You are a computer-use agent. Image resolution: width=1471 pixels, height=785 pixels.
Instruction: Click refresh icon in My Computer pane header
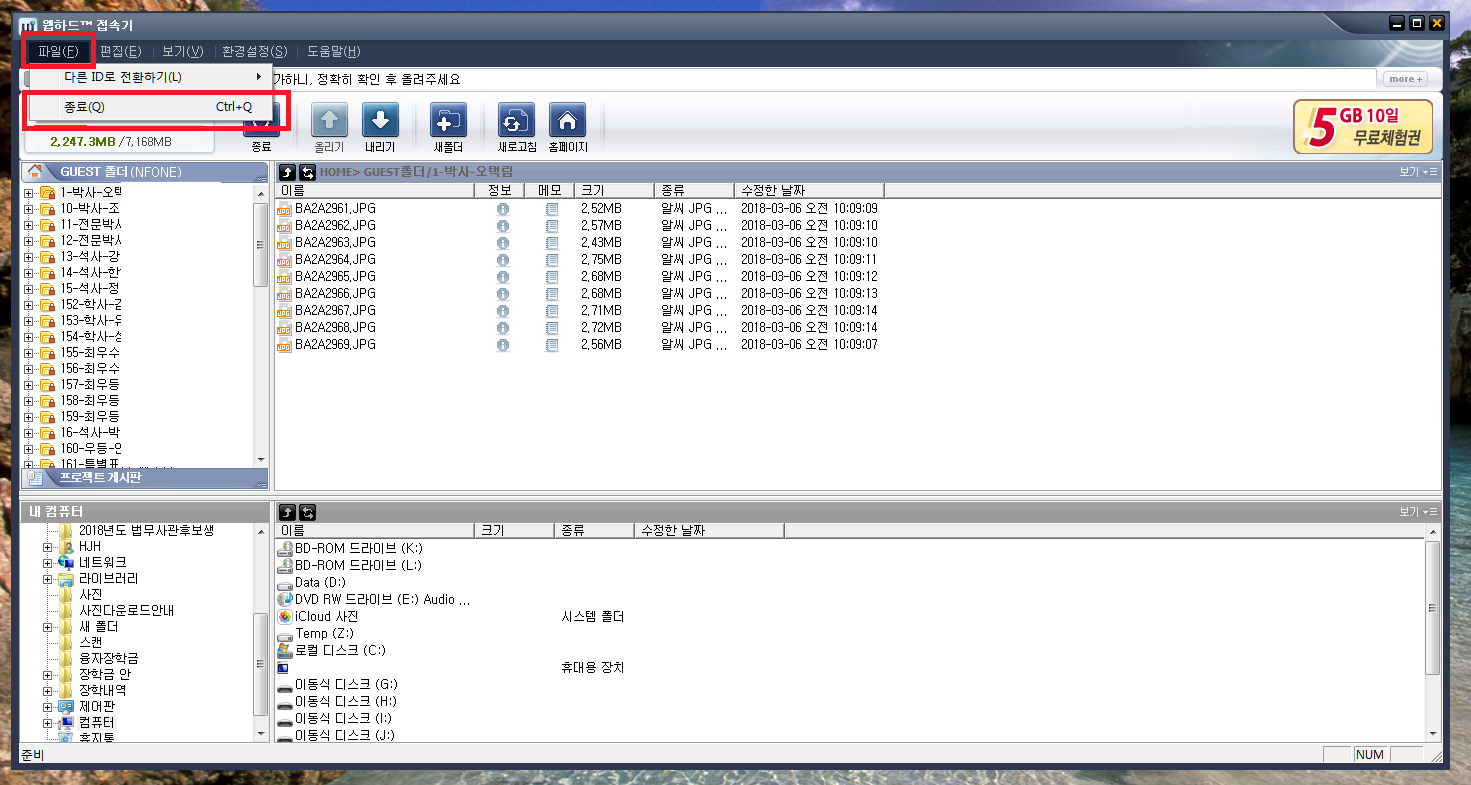307,512
